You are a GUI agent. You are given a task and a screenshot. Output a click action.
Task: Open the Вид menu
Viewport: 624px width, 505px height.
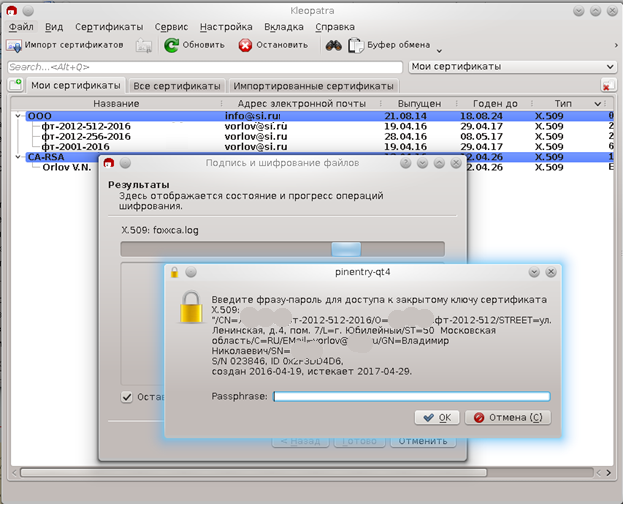coord(54,27)
